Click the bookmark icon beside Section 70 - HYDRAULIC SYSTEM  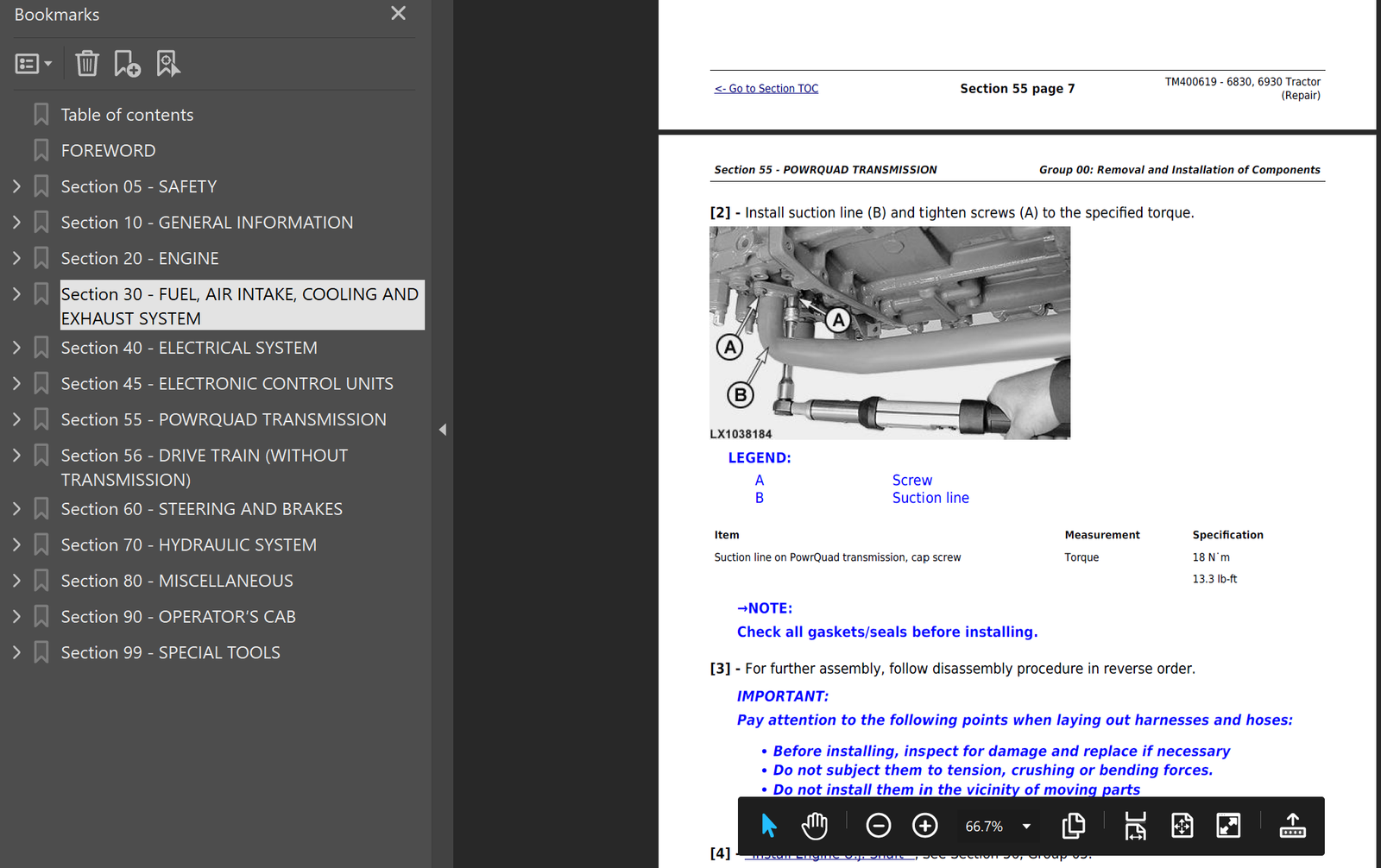[x=41, y=545]
